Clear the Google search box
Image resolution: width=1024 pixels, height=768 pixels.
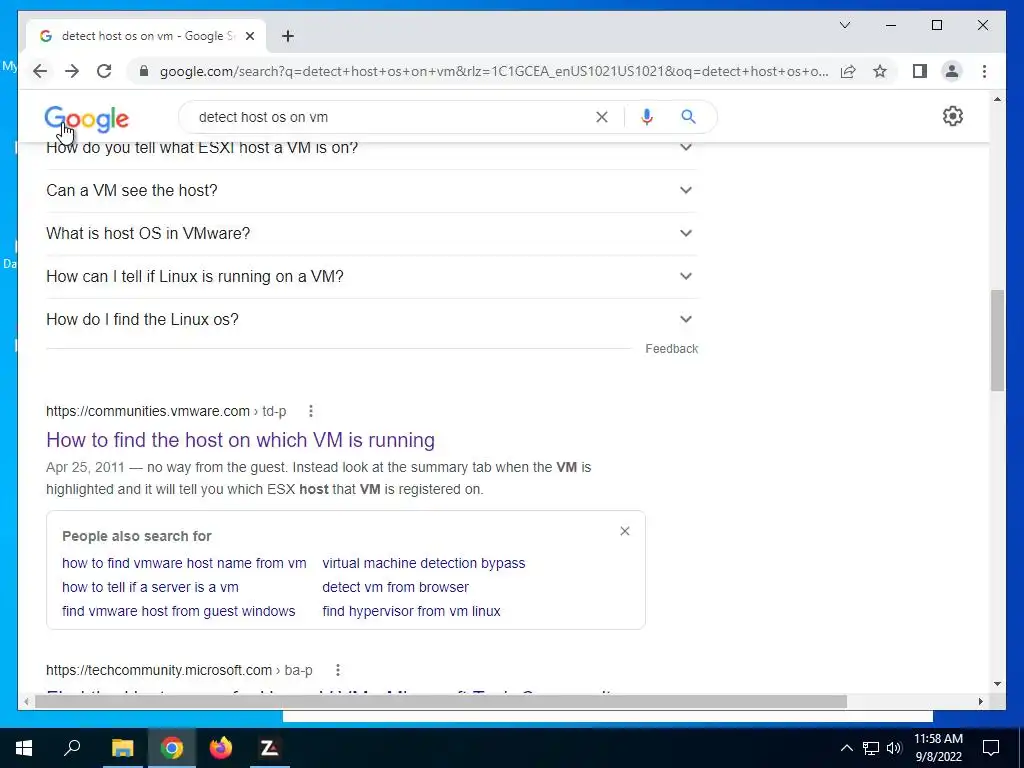(601, 117)
